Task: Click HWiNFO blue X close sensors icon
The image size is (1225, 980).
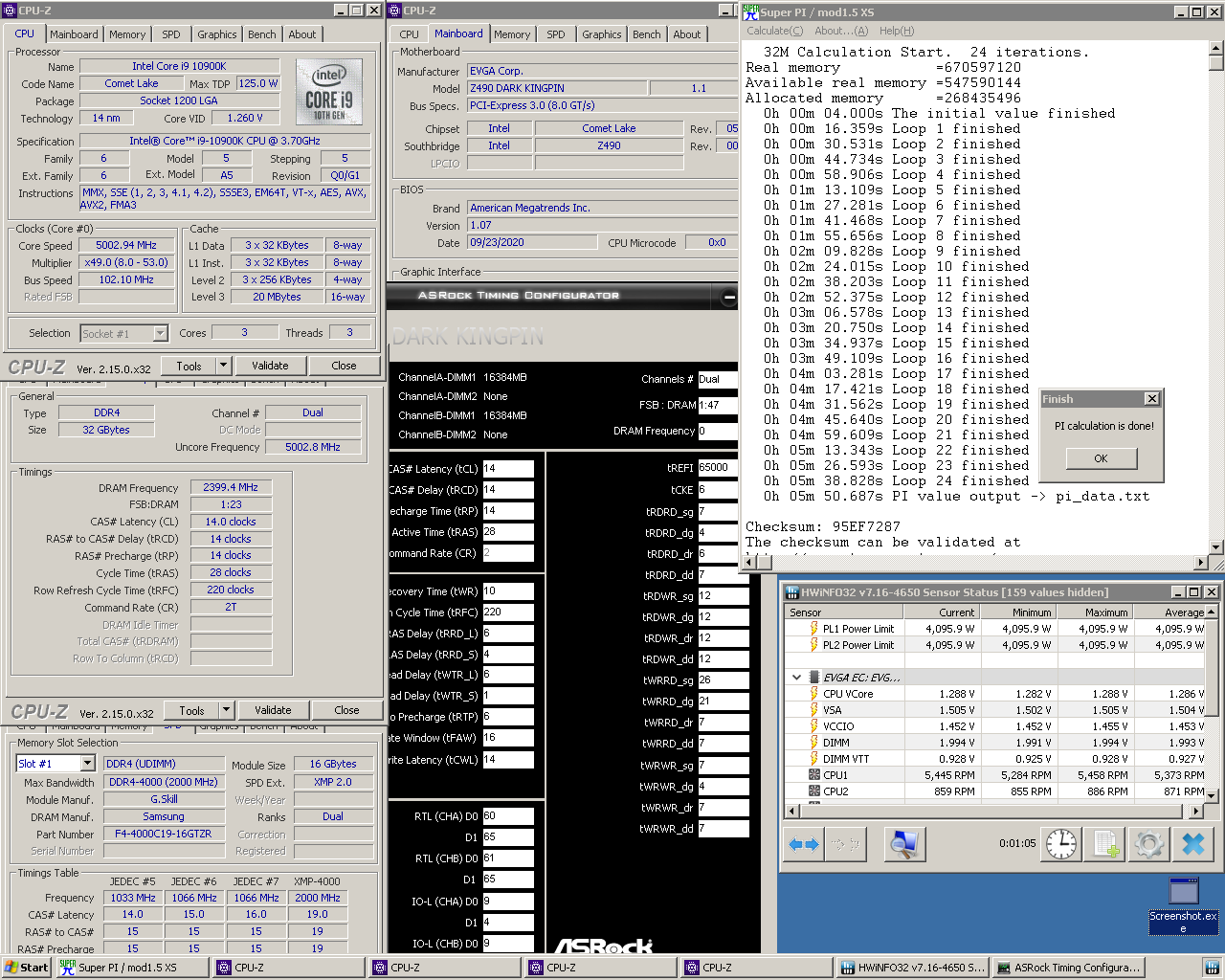Action: point(1192,844)
